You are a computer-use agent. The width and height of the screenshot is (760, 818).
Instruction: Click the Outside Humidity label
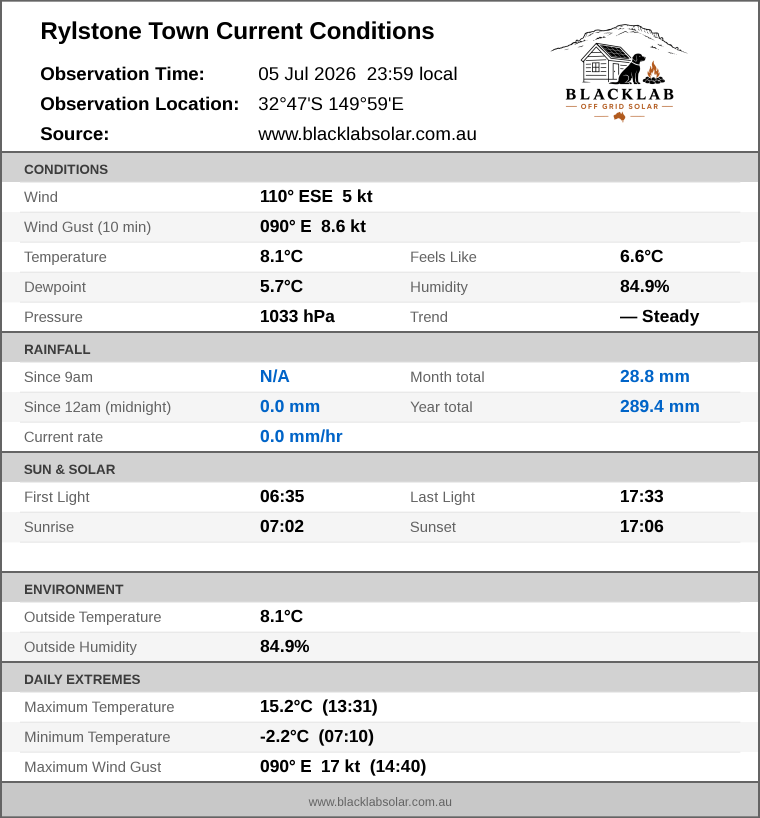tap(80, 647)
